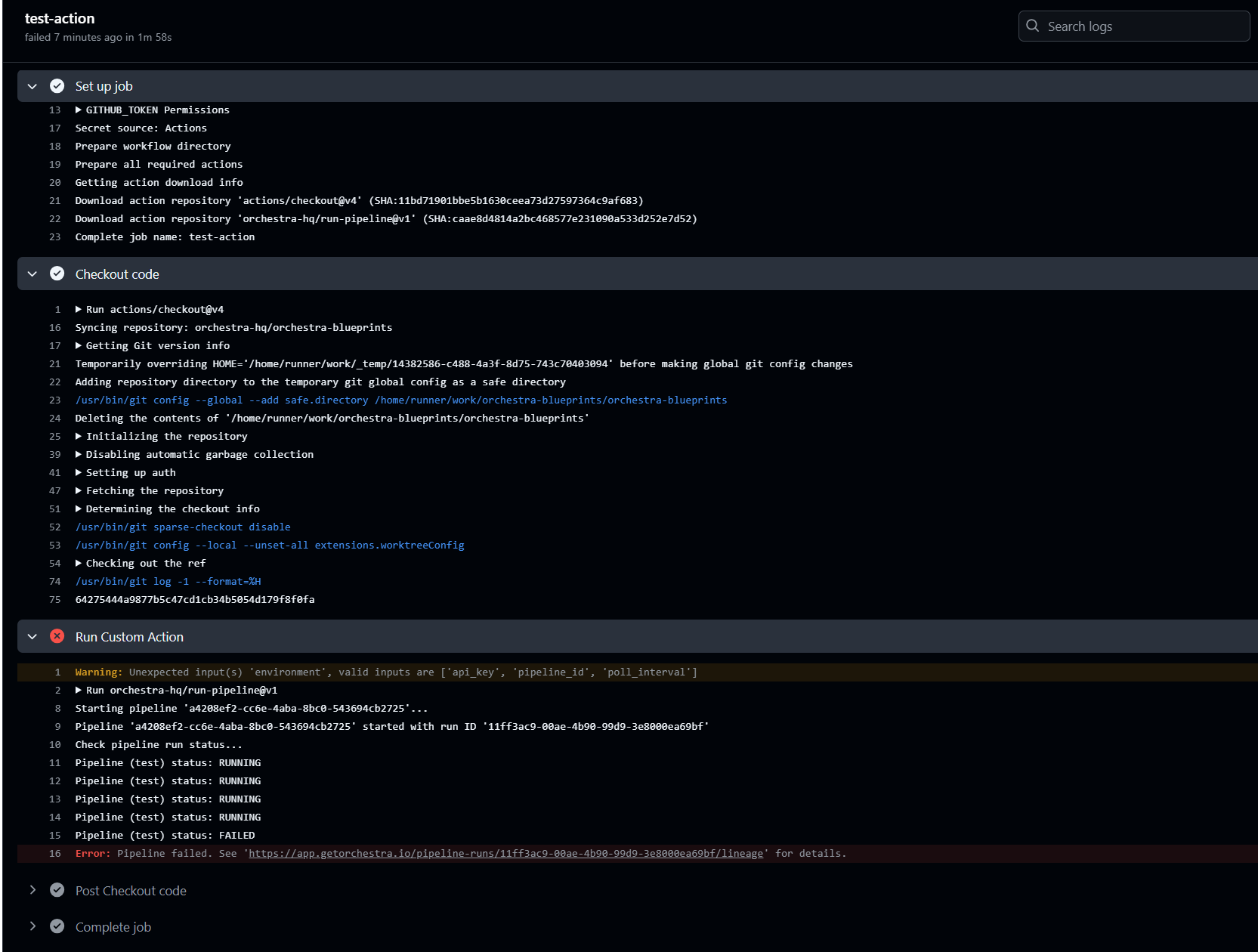Click the red failure icon on Run Custom Action
Viewport: 1258px width, 952px height.
click(x=57, y=636)
